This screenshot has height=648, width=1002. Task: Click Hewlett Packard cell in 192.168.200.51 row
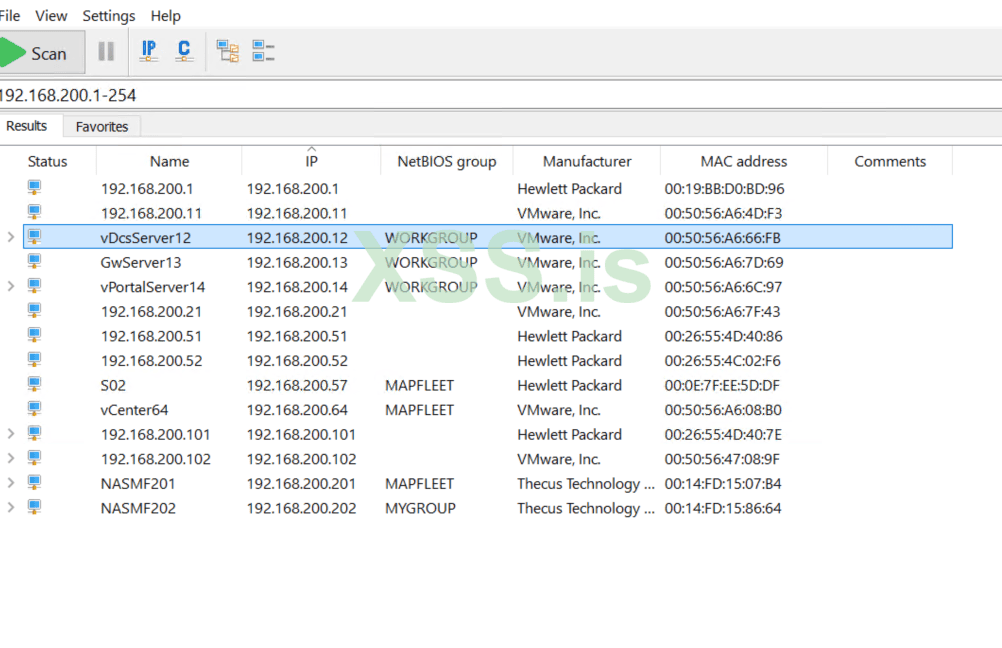coord(569,336)
